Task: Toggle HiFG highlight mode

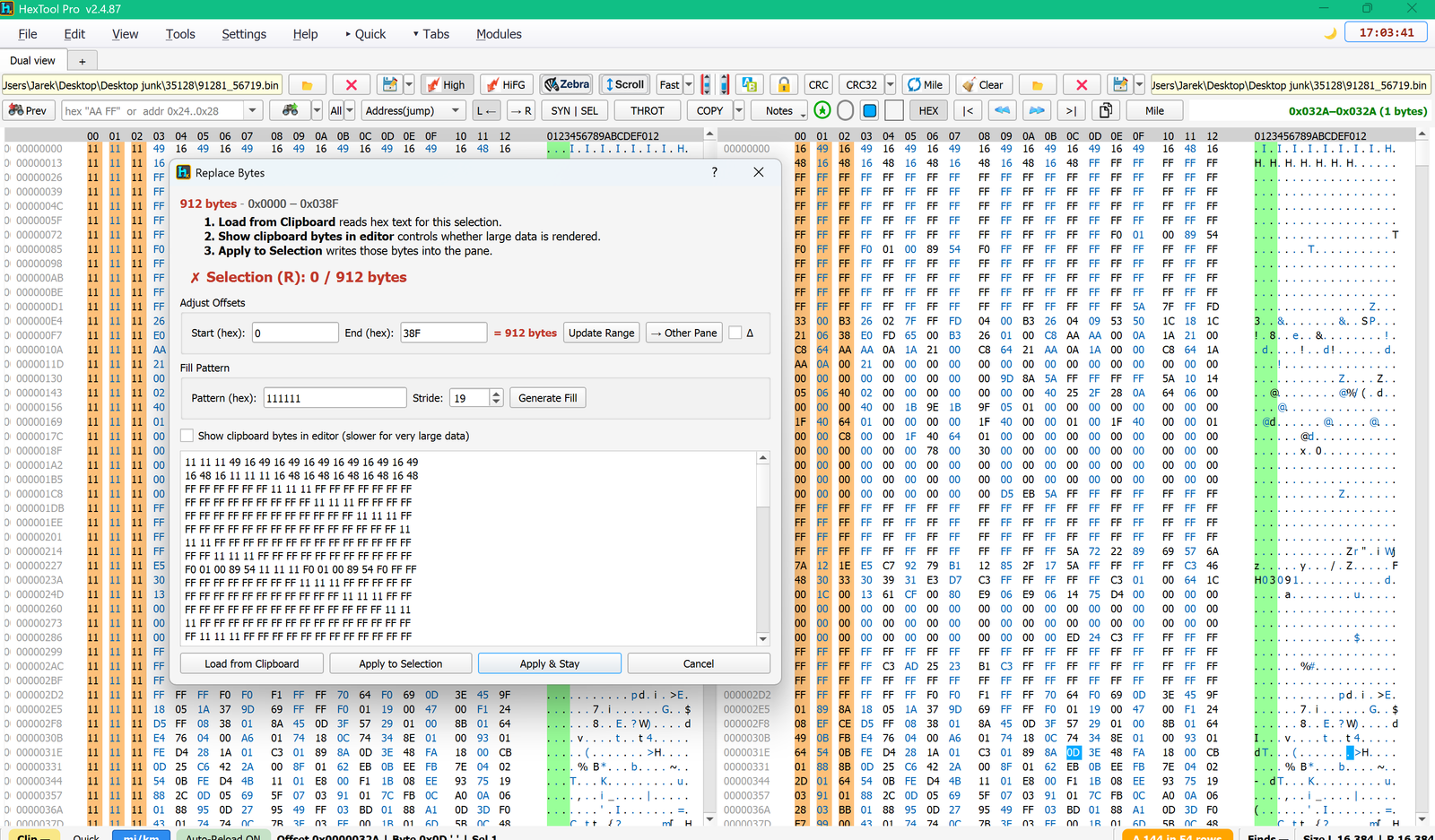Action: [507, 85]
